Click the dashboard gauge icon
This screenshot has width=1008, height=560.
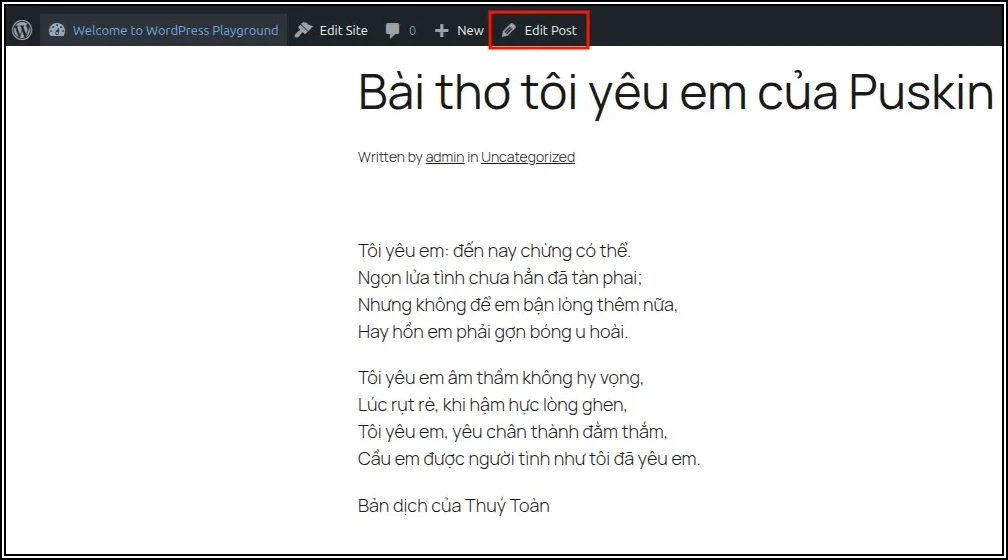57,30
